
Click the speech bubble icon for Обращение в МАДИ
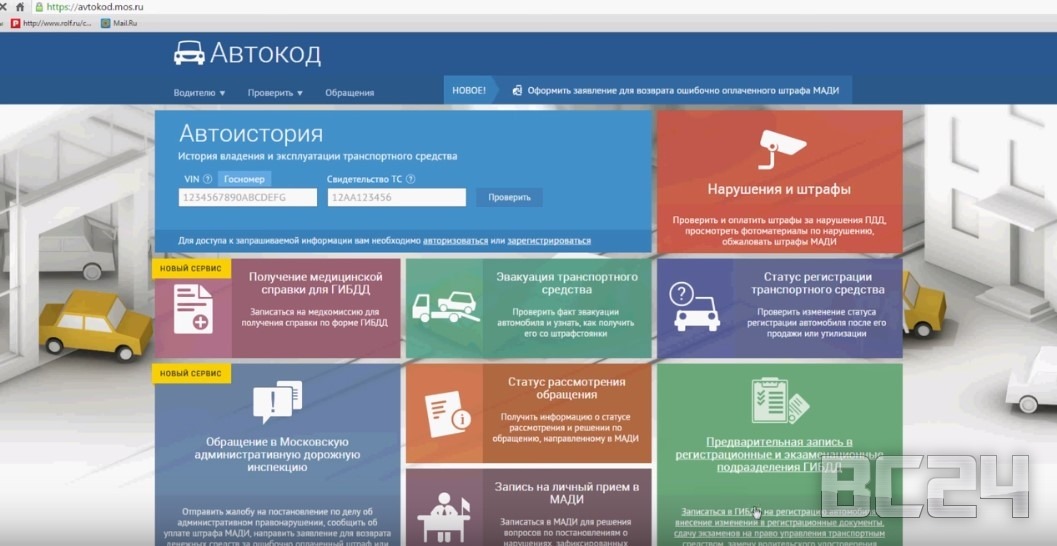[x=277, y=401]
